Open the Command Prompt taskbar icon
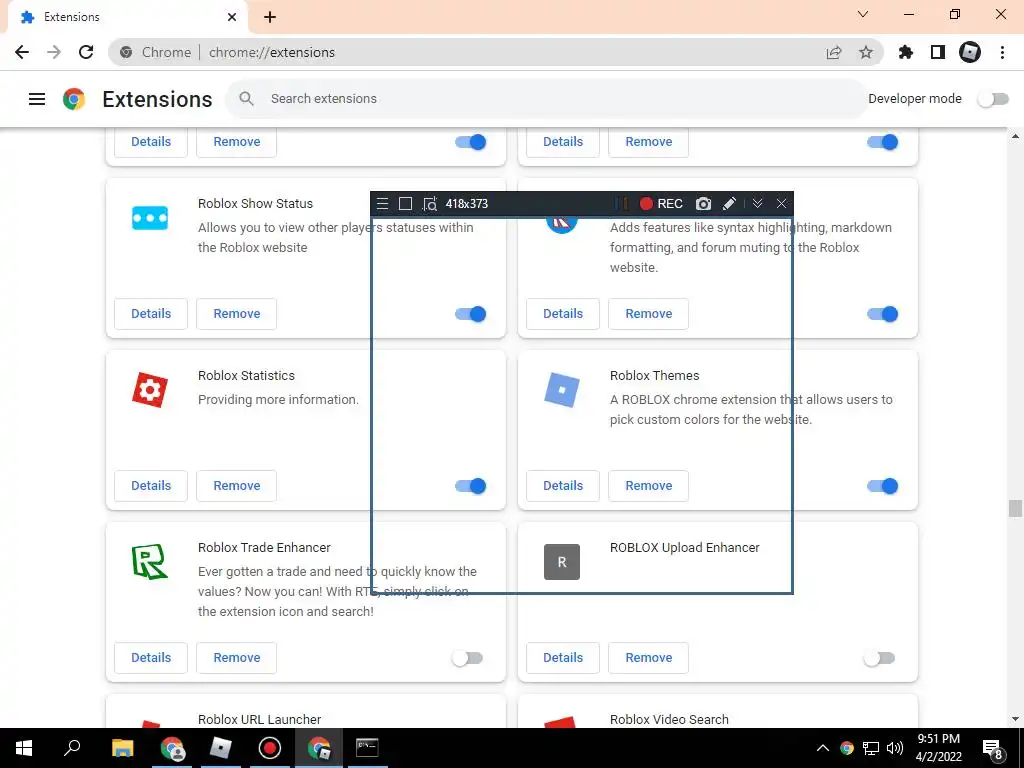This screenshot has height=768, width=1024. [367, 748]
